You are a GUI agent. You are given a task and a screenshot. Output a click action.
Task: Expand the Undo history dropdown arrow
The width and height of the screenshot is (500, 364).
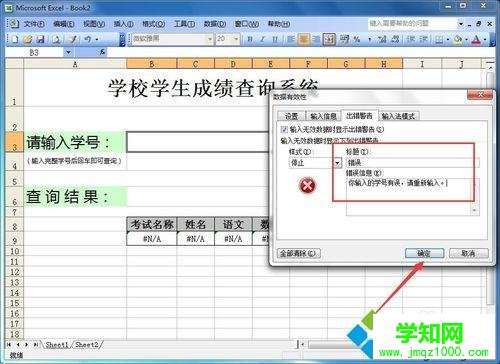[97, 40]
